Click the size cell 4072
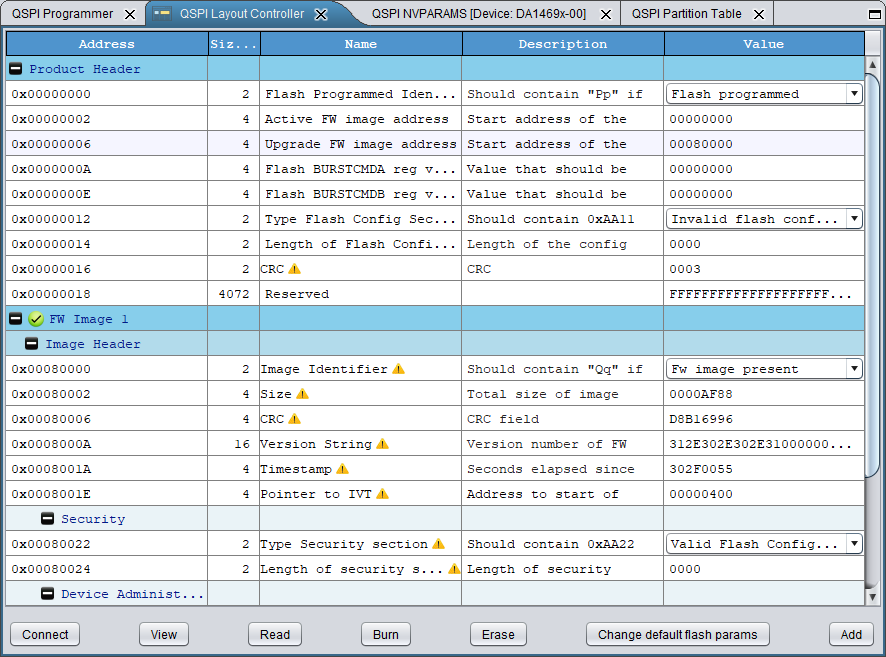 [233, 294]
